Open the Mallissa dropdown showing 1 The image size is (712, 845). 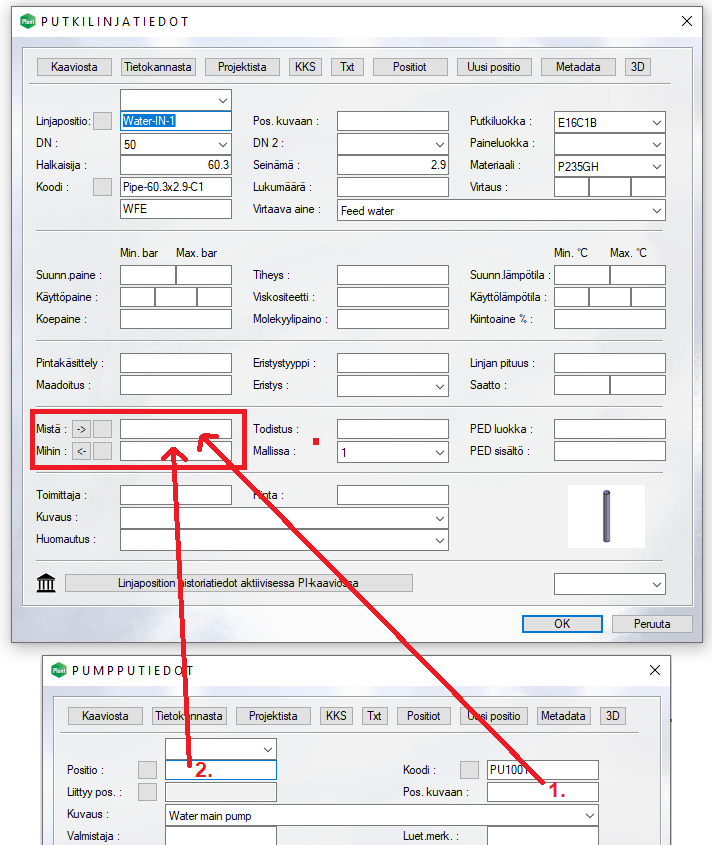coord(393,452)
